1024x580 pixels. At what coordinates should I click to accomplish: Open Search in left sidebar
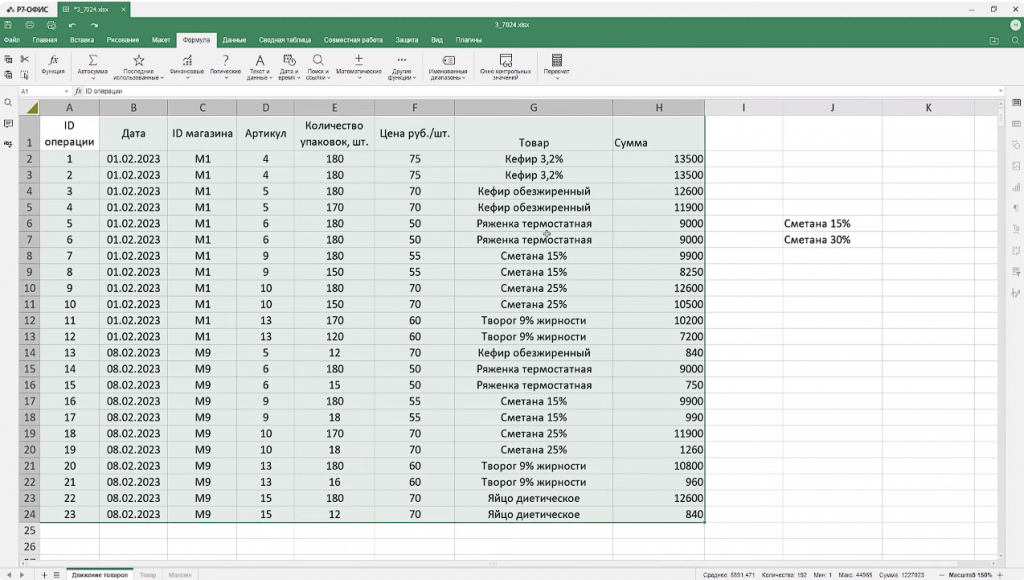[8, 103]
